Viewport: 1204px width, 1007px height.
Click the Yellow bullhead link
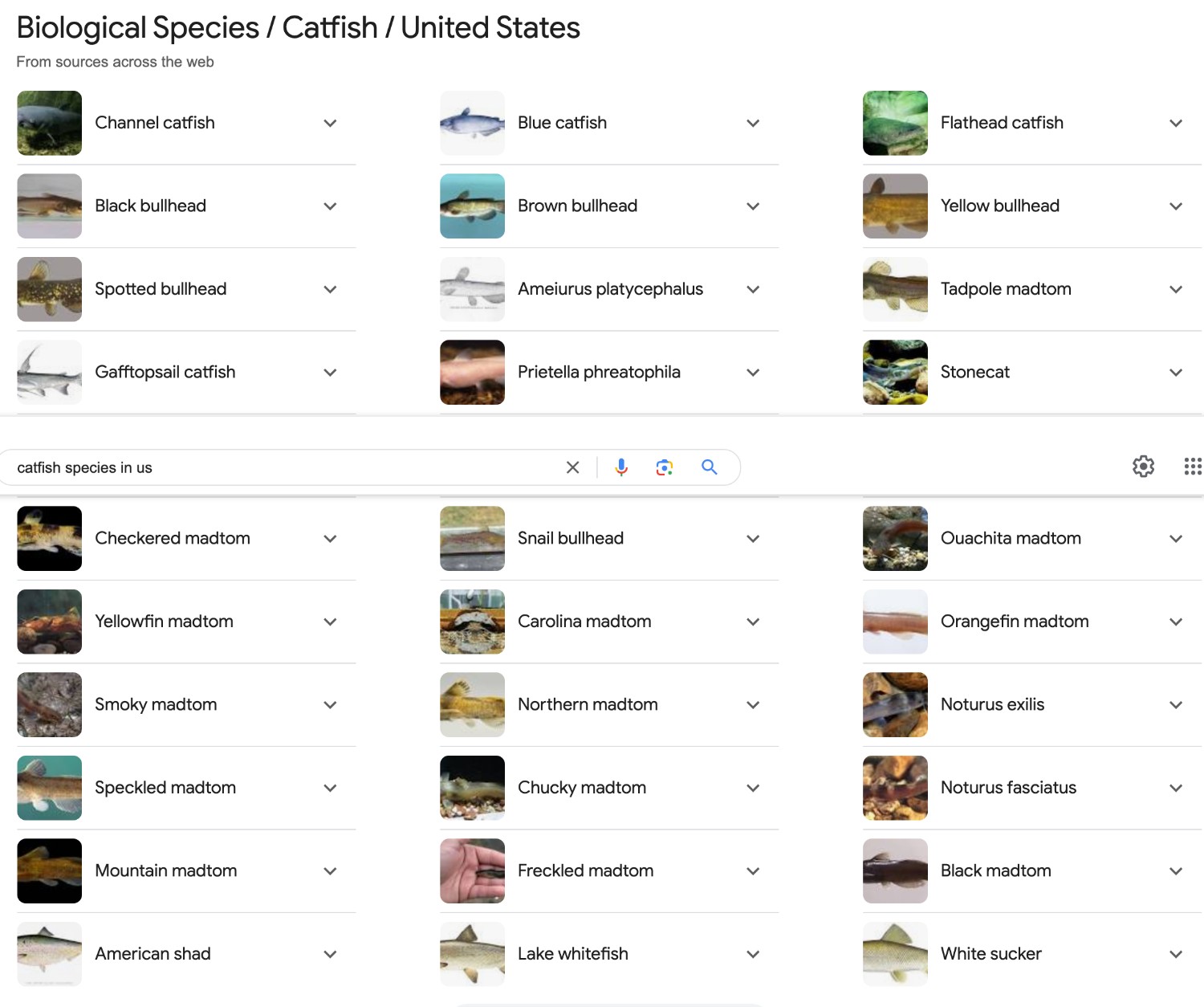tap(999, 206)
